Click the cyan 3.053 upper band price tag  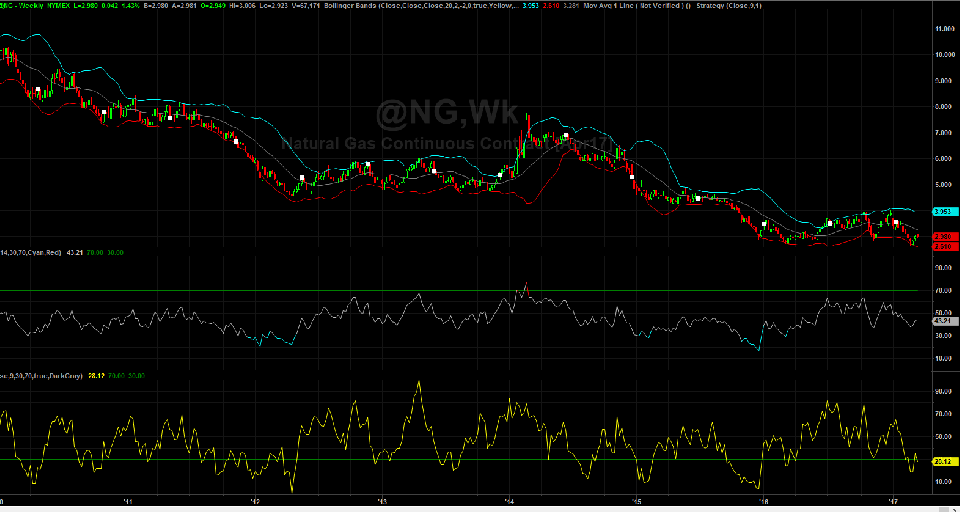tap(940, 212)
